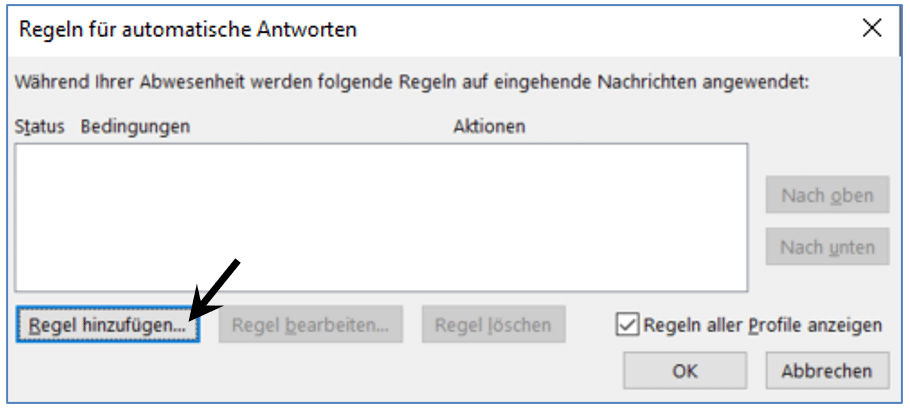
Task: Click the 'Regeln aller Profile anzeigen' label text
Action: point(763,325)
